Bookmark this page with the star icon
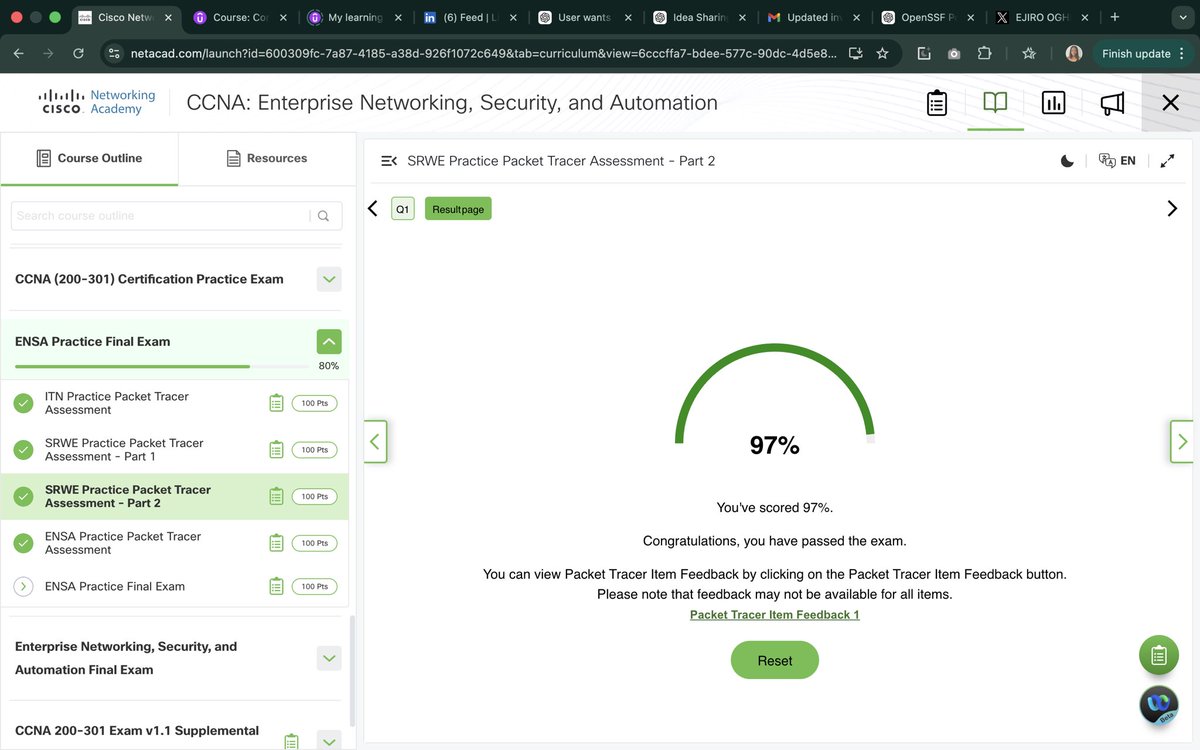Screen dimensions: 1200x750 pyautogui.click(x=882, y=53)
